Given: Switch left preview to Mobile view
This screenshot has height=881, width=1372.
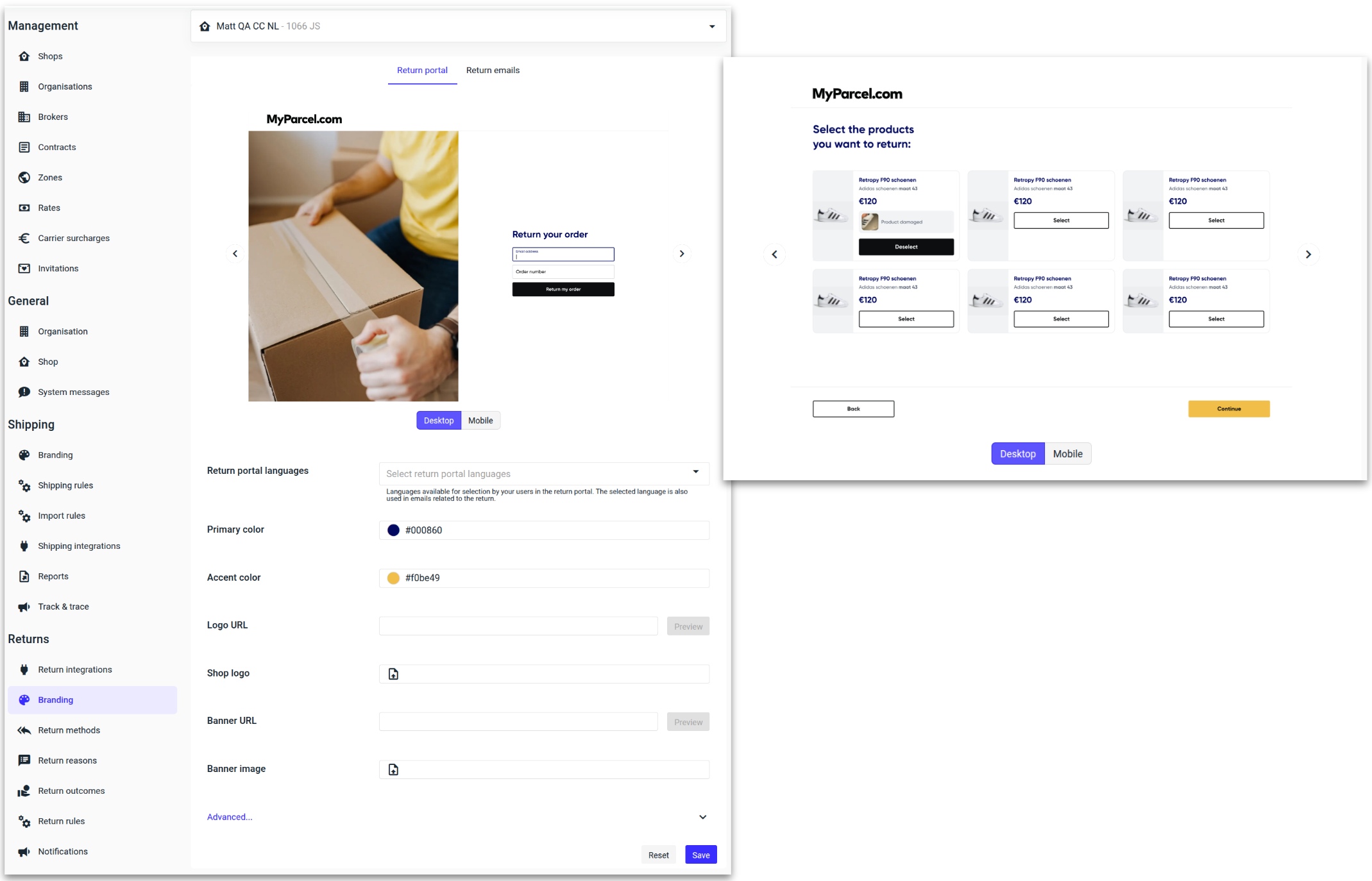Looking at the screenshot, I should point(480,421).
